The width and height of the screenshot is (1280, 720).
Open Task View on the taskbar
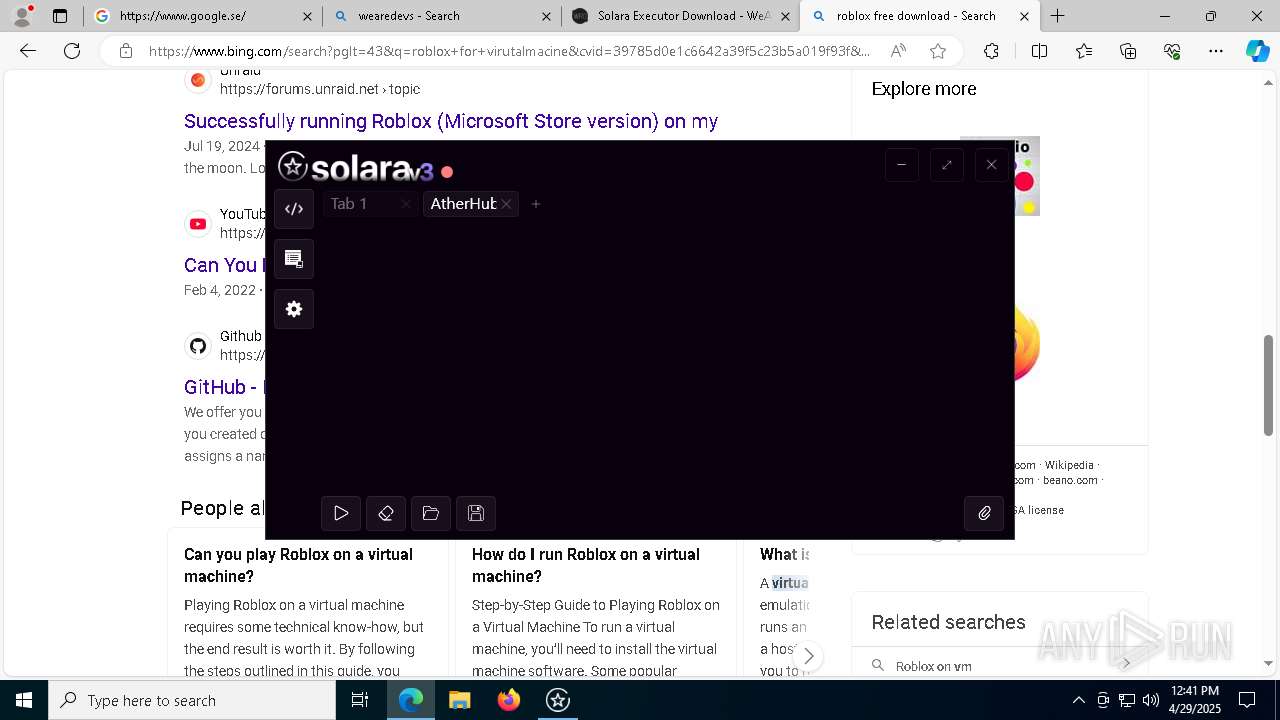pyautogui.click(x=360, y=700)
